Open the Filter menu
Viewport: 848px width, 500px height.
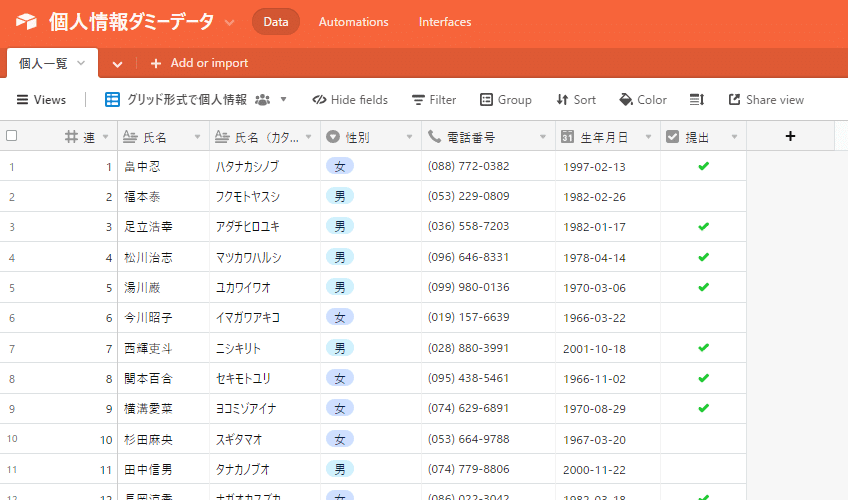click(x=434, y=99)
